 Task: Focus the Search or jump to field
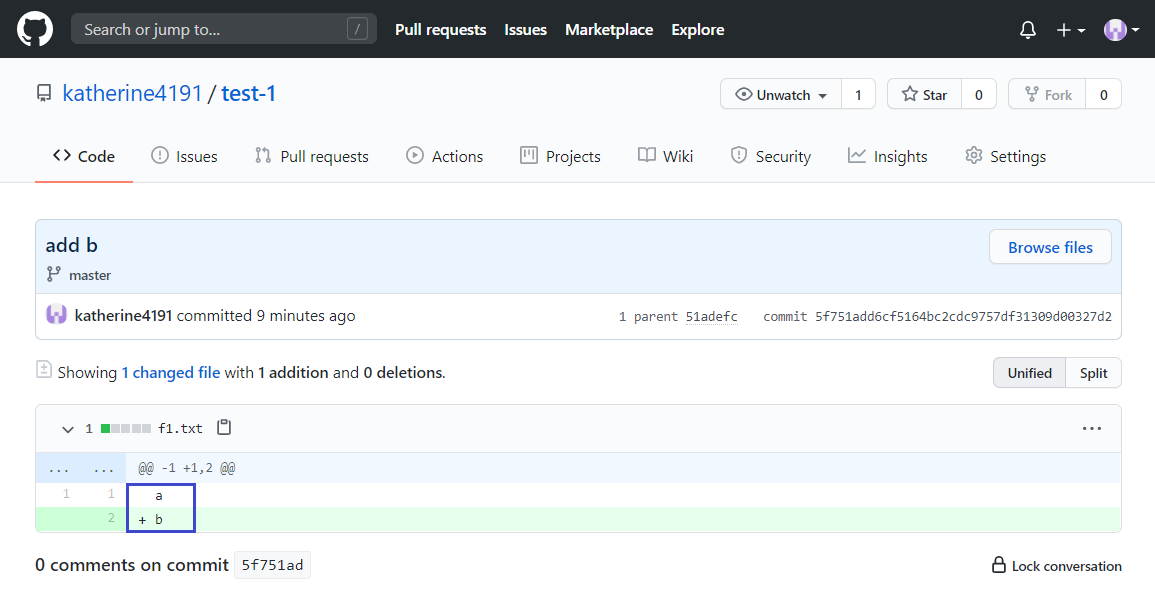point(224,29)
